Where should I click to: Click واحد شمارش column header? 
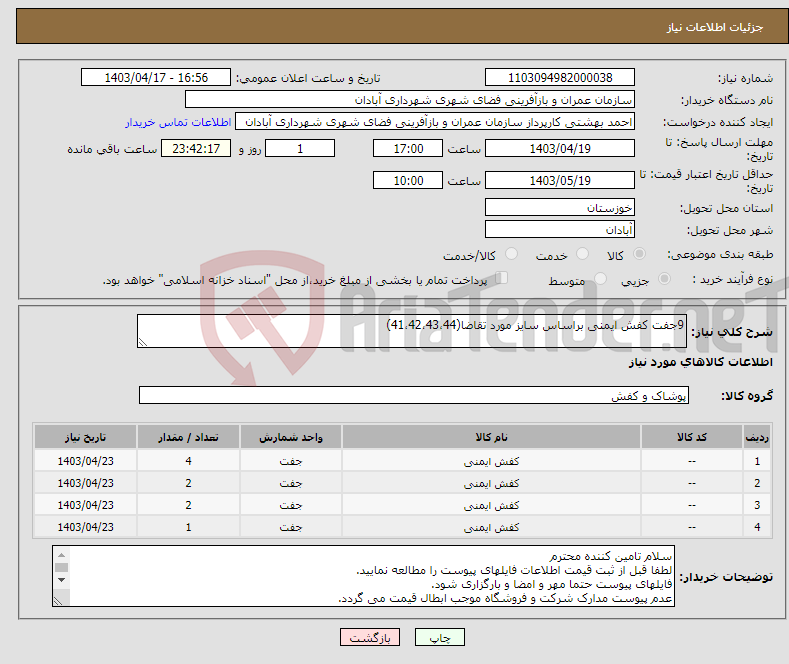click(x=290, y=437)
